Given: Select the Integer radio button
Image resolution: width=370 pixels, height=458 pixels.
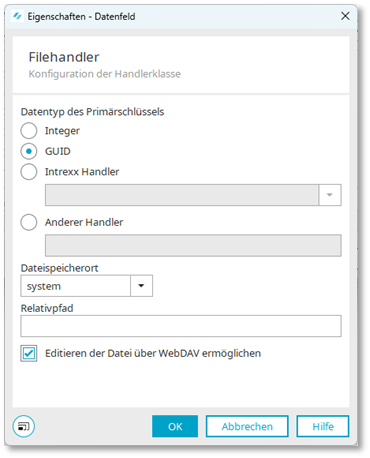Looking at the screenshot, I should pyautogui.click(x=29, y=131).
